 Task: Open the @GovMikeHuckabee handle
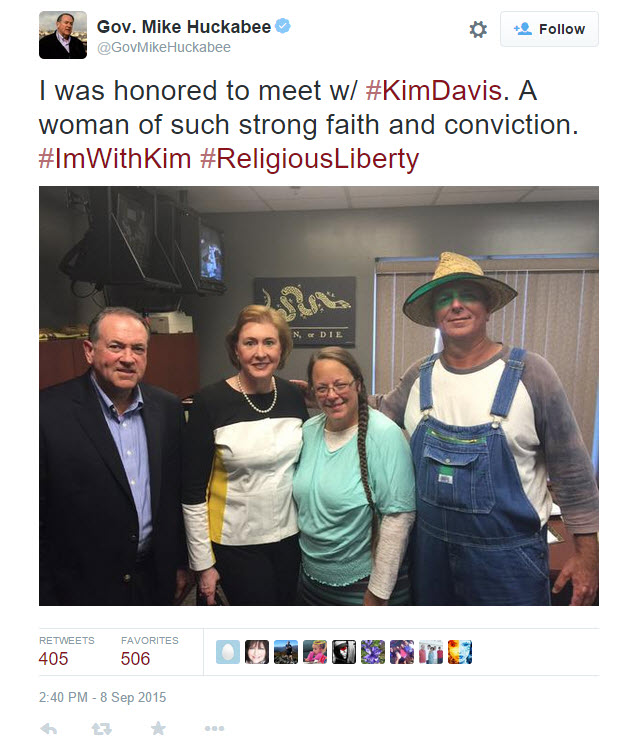pos(164,47)
